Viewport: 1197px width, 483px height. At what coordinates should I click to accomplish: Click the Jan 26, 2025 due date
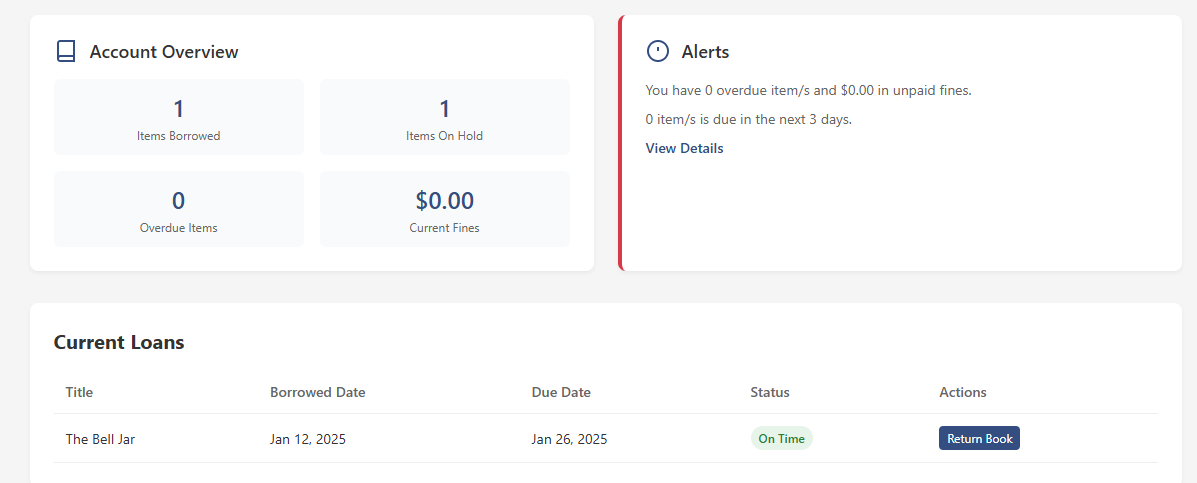tap(569, 439)
